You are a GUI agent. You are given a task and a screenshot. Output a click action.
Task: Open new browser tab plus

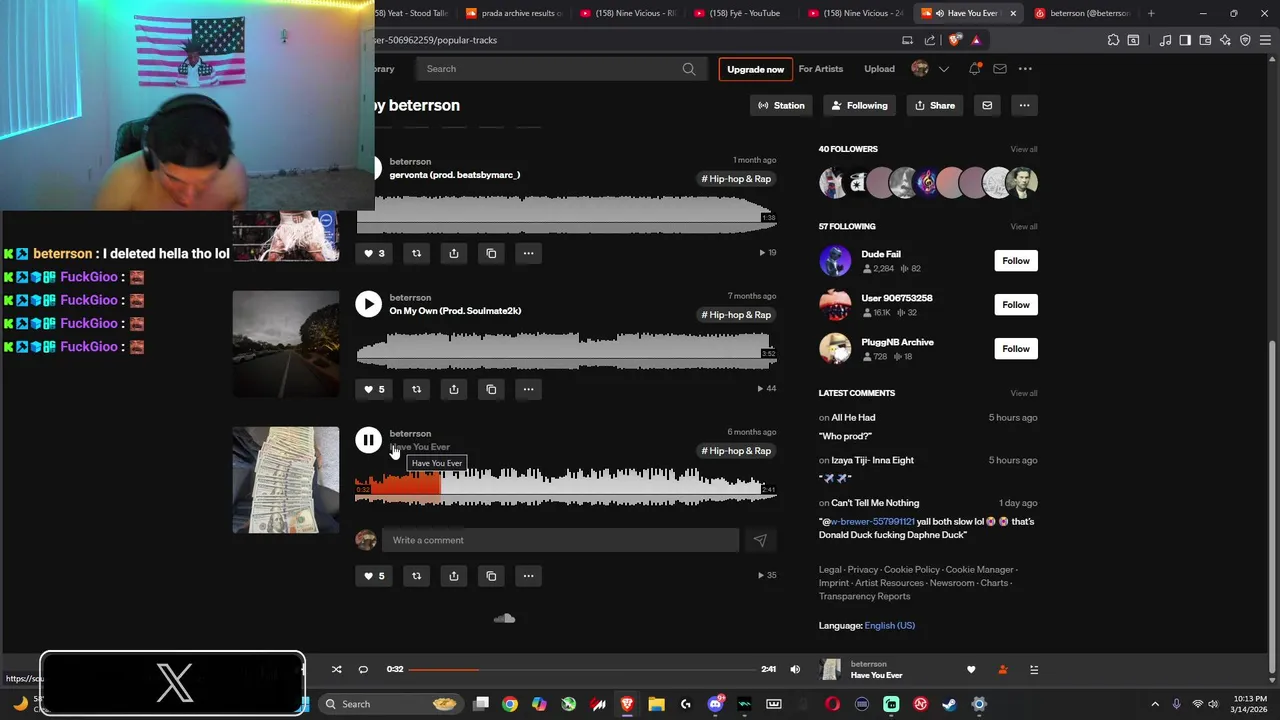[1151, 13]
